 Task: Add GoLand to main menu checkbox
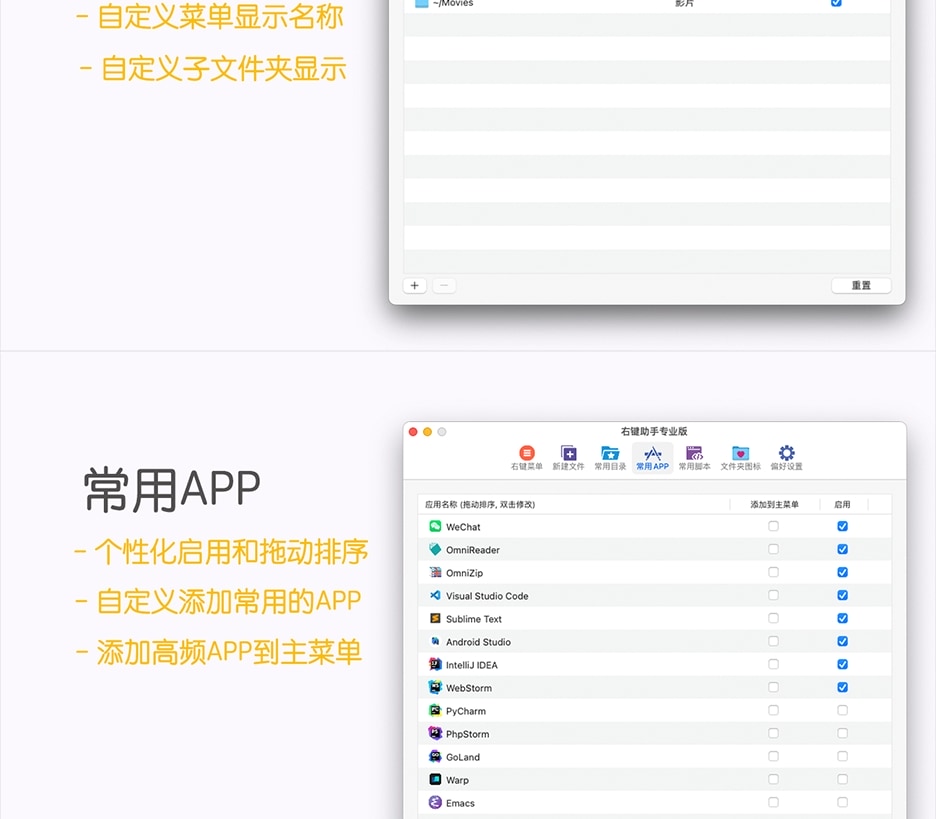click(x=773, y=756)
